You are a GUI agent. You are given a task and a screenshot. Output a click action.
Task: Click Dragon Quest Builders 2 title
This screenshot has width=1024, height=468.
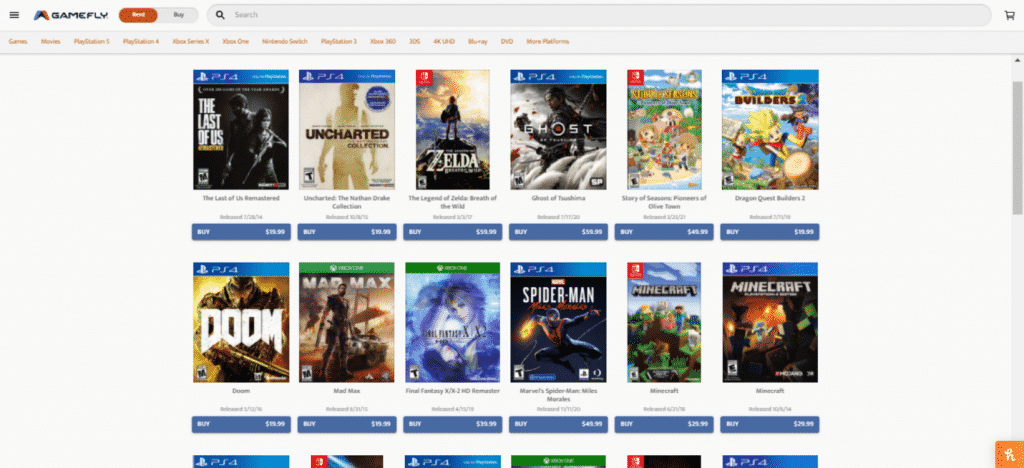pos(770,198)
